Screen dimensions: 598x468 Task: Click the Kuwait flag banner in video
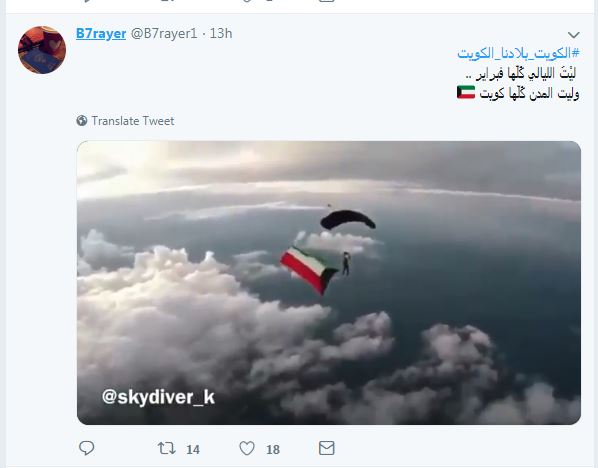coord(308,270)
